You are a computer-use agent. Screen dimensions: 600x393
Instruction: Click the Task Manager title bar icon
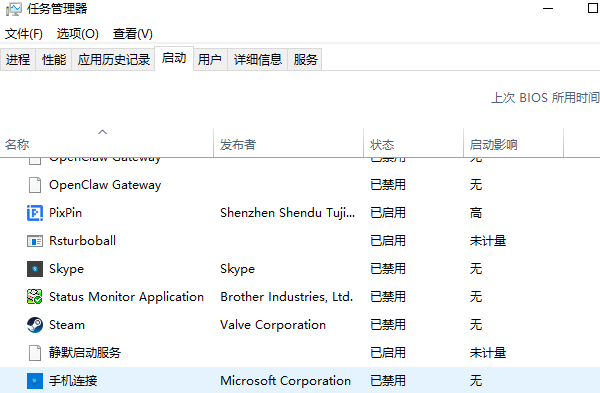point(14,9)
